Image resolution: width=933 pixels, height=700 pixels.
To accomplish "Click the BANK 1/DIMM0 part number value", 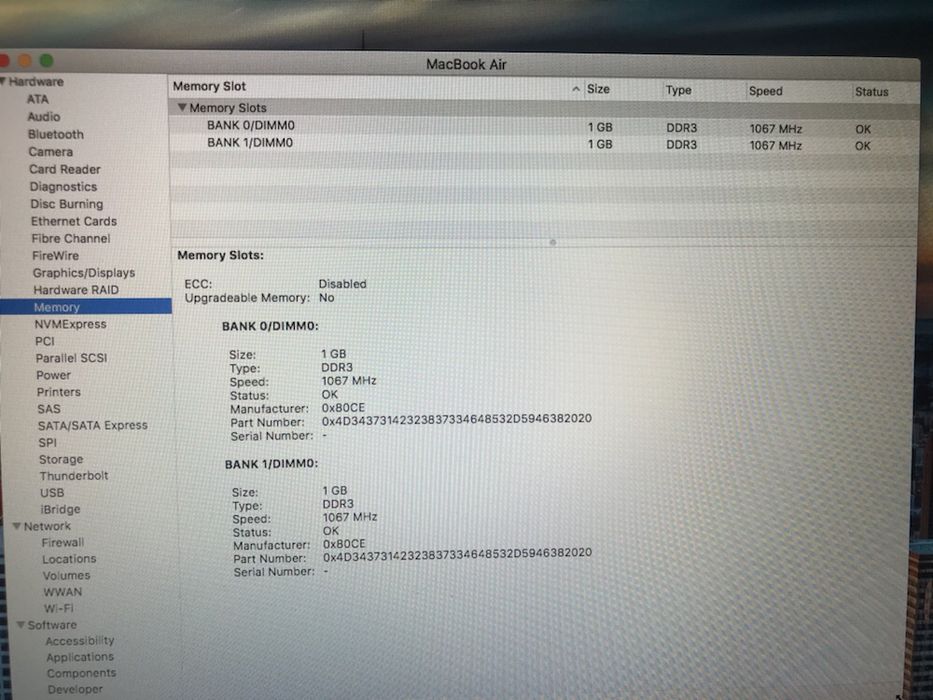I will (x=457, y=555).
